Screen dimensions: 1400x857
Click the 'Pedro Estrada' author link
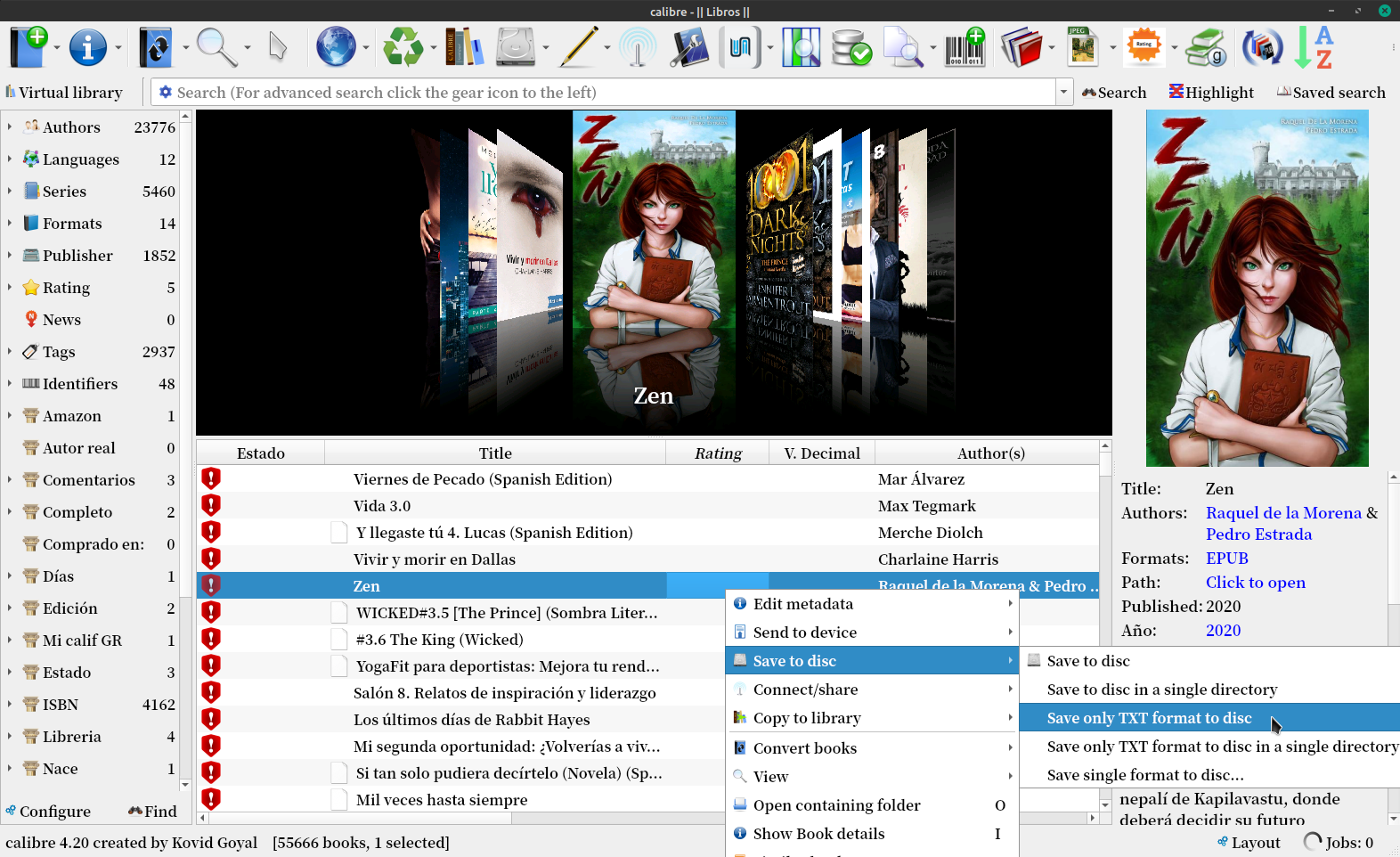(1259, 534)
